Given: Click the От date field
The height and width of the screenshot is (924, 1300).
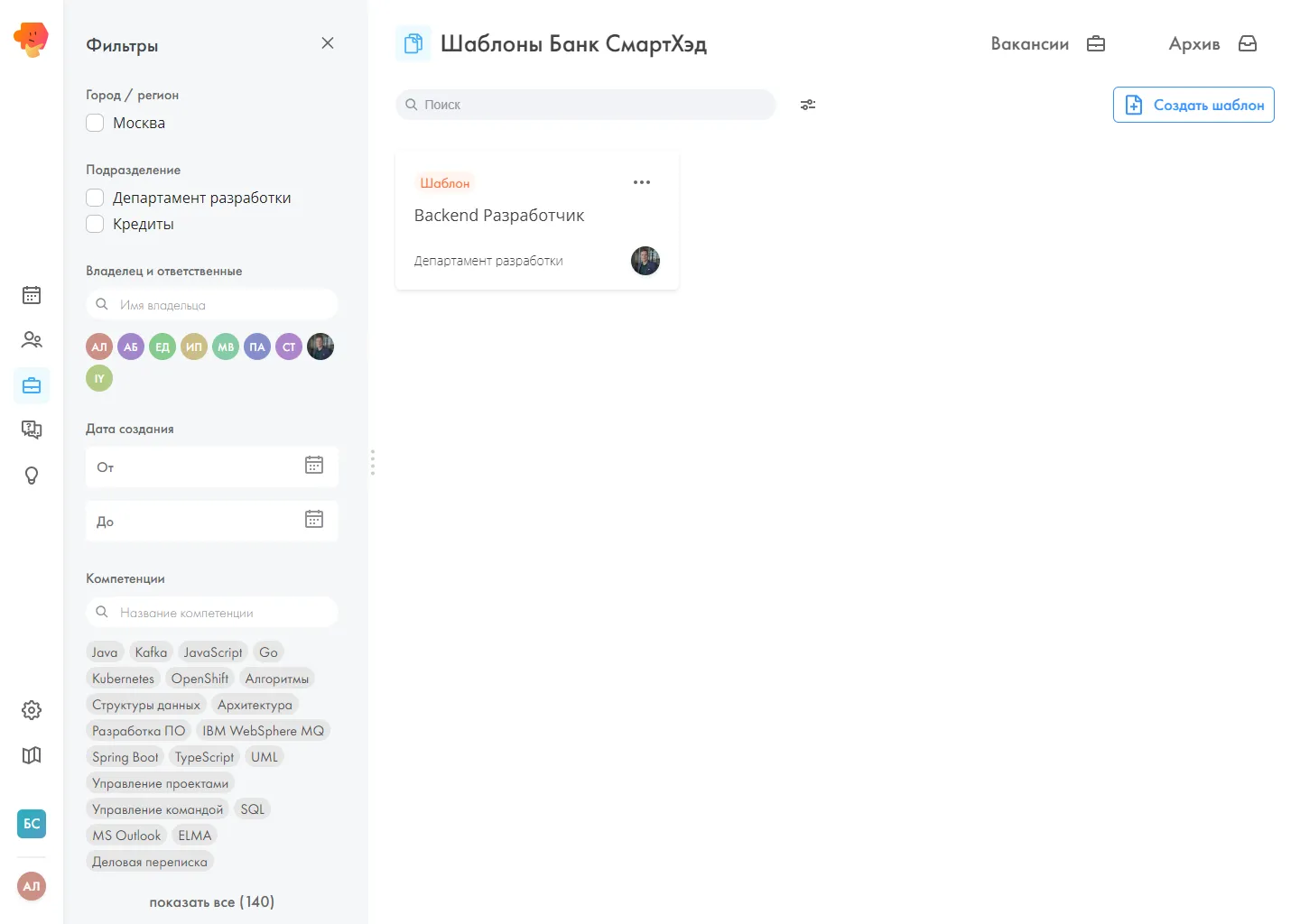Looking at the screenshot, I should [x=212, y=467].
